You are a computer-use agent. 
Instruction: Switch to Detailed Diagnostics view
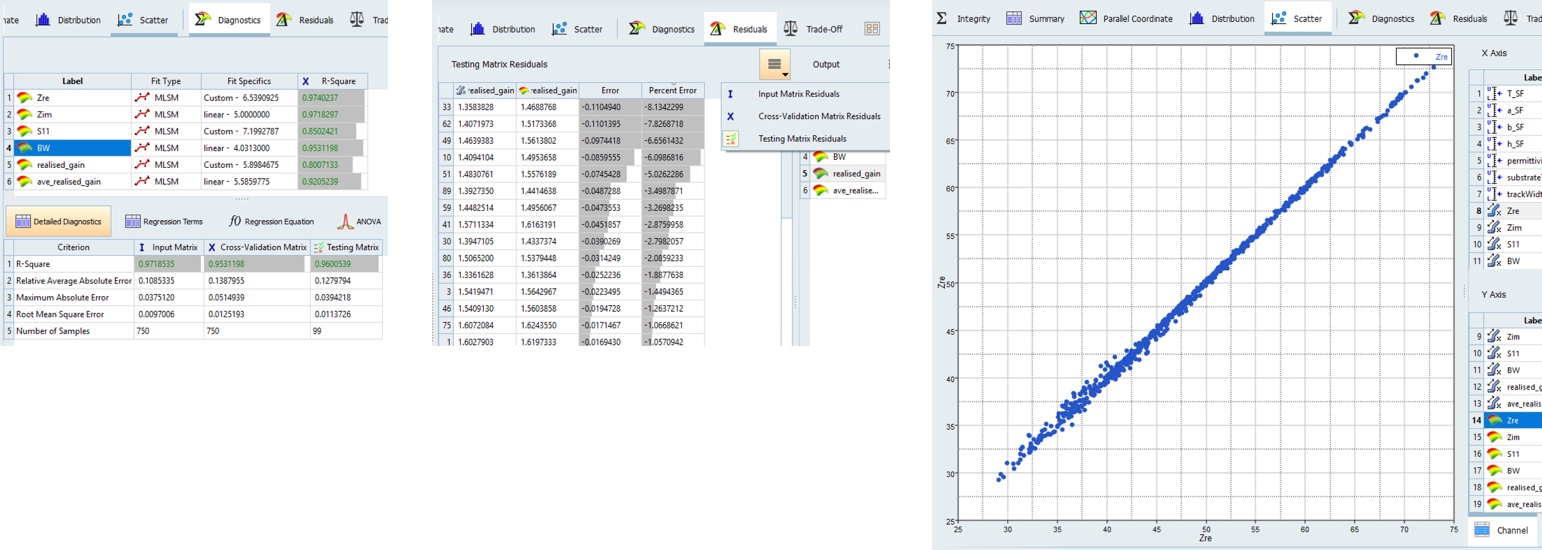tap(58, 221)
